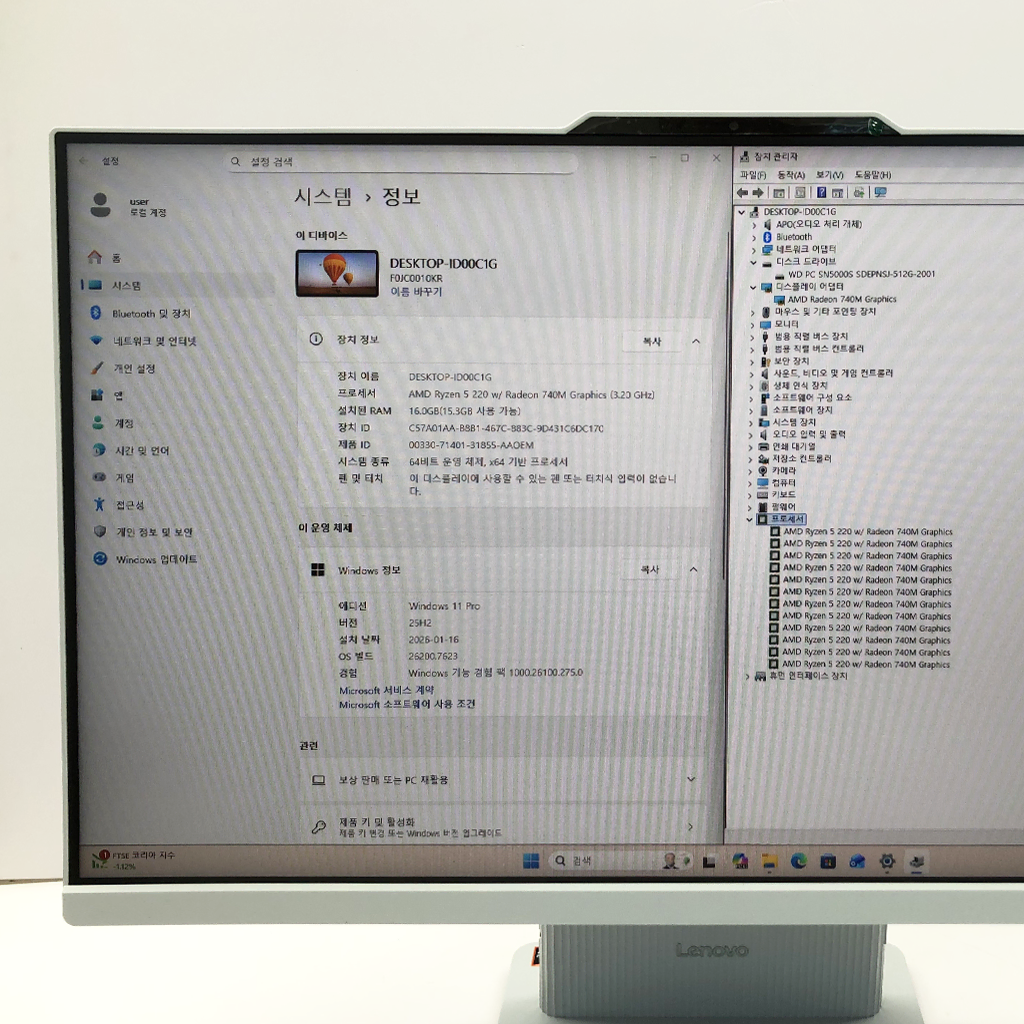1024x1024 pixels.
Task: Click Settings window back arrow
Action: pyautogui.click(x=84, y=161)
